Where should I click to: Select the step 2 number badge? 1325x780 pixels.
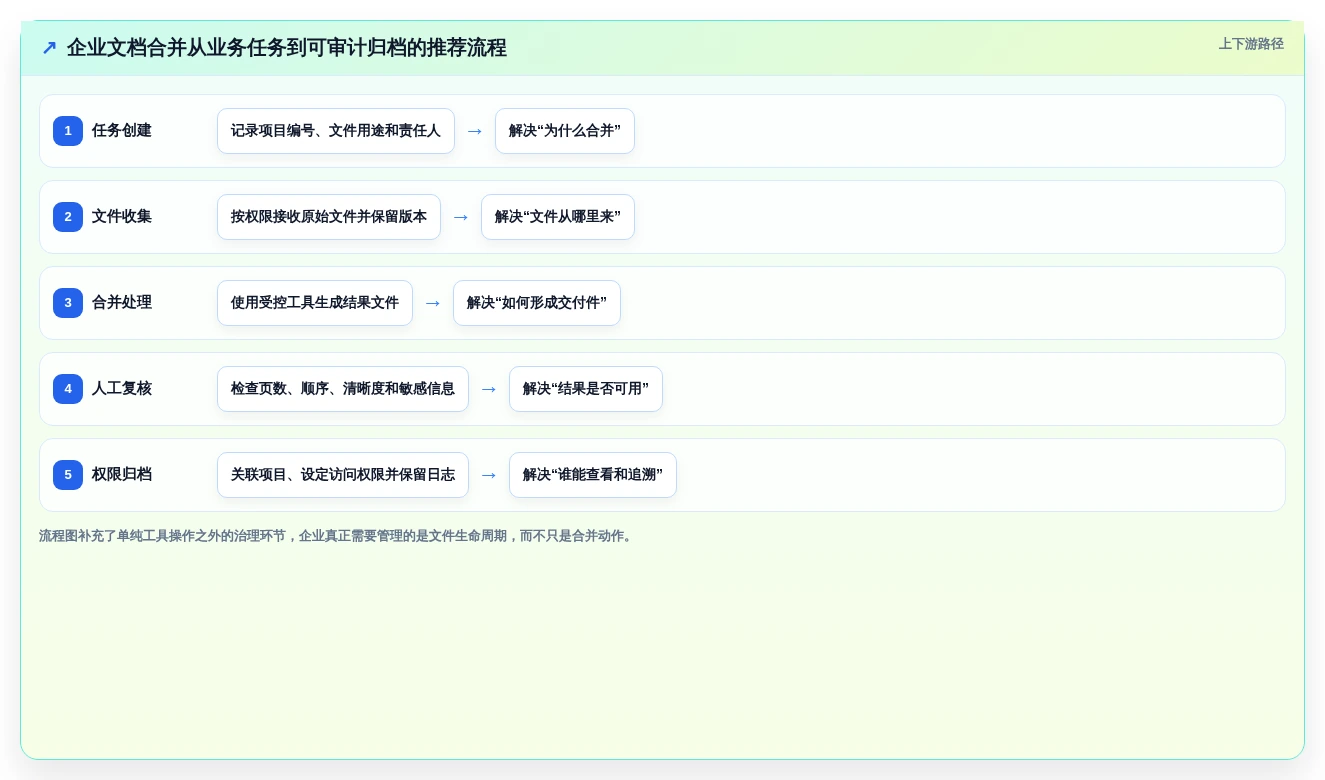coord(68,217)
